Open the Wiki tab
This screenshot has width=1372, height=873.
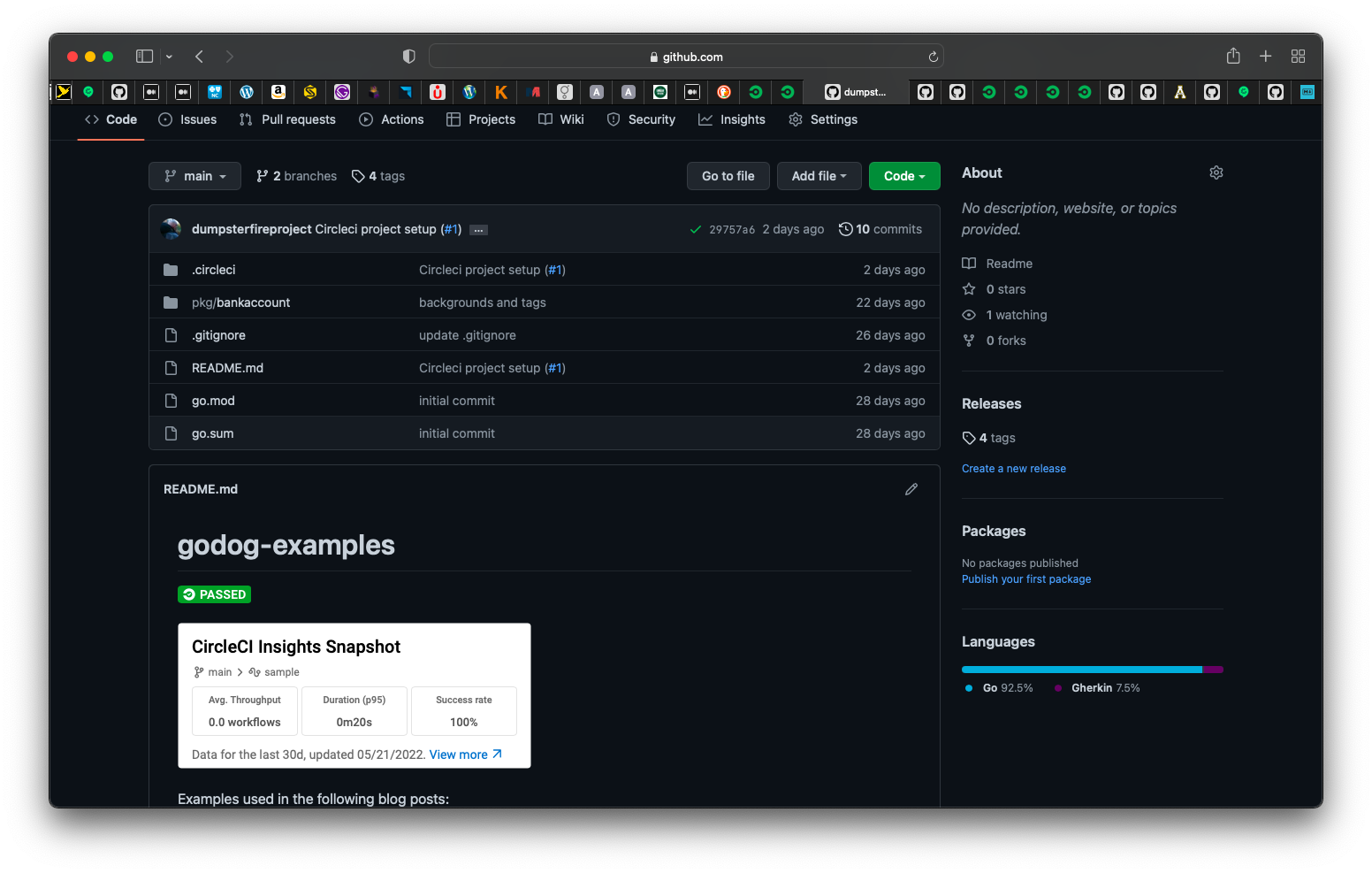[561, 119]
